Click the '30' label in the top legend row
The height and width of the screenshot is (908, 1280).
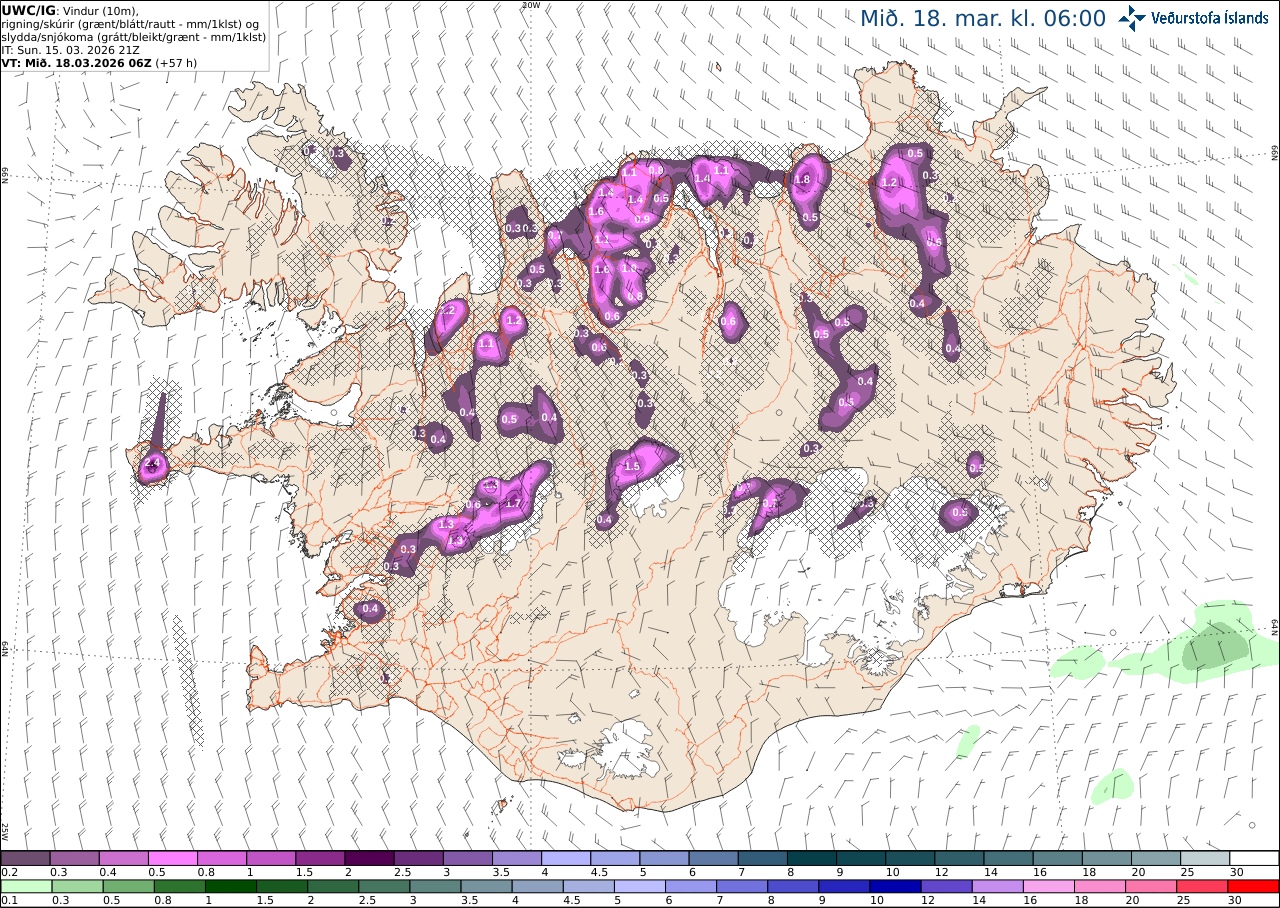click(1237, 872)
